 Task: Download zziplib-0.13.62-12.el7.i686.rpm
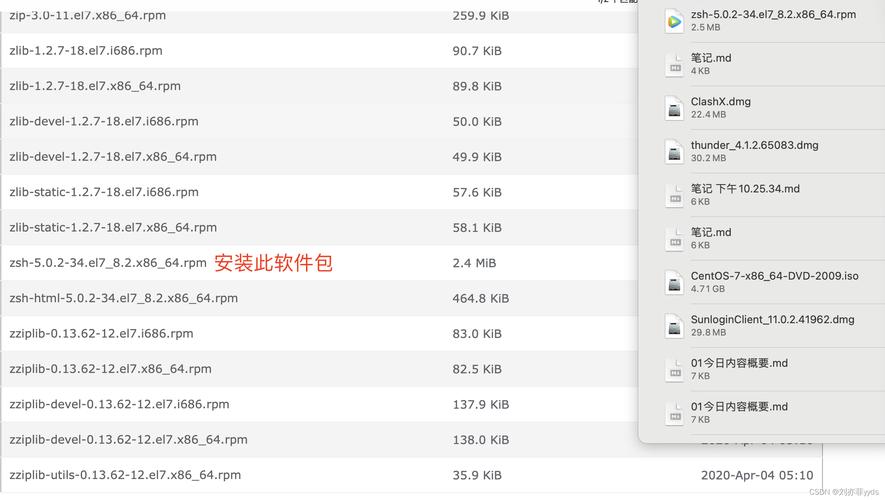point(101,334)
